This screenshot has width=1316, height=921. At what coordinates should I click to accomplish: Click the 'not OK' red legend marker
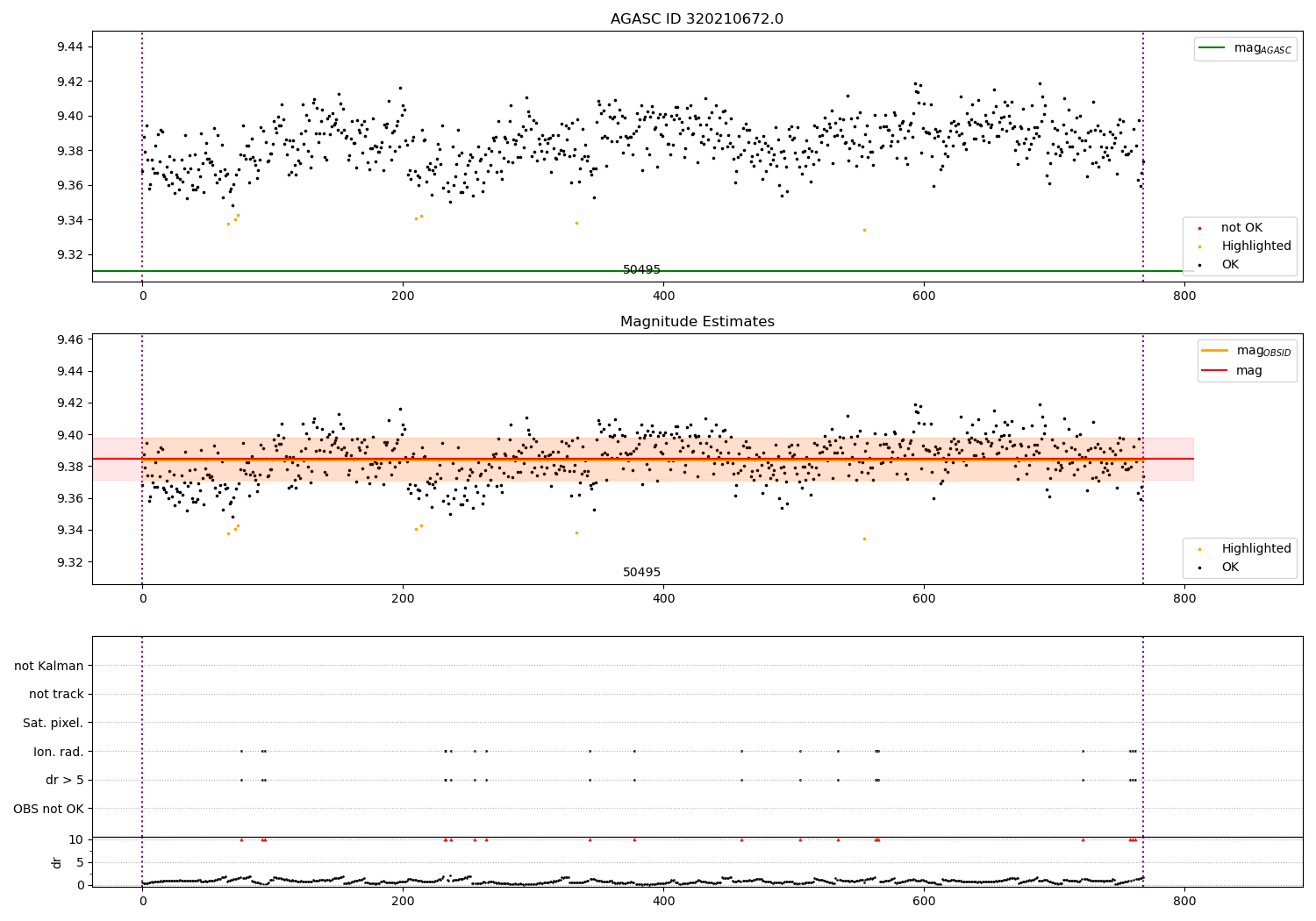(x=1199, y=228)
